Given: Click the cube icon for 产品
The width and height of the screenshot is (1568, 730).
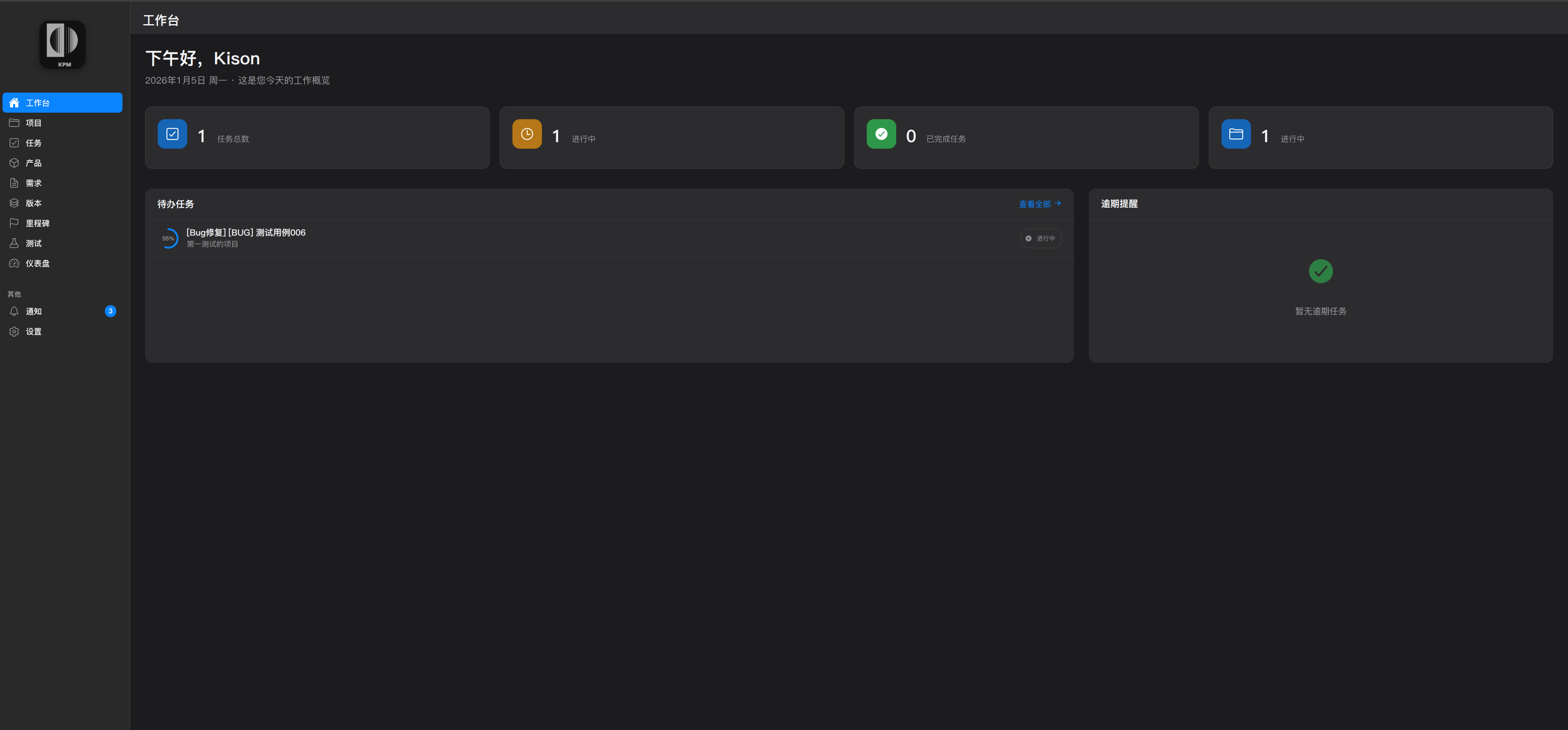Looking at the screenshot, I should coord(14,163).
